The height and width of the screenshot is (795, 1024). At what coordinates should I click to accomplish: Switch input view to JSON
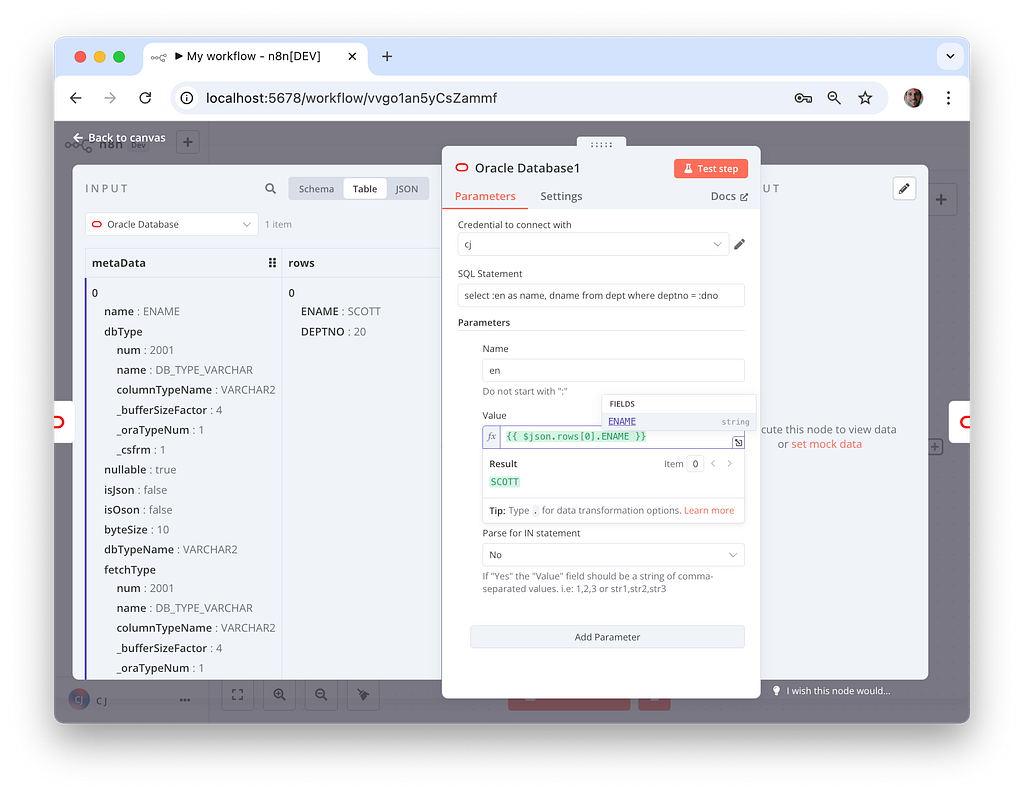tap(406, 189)
